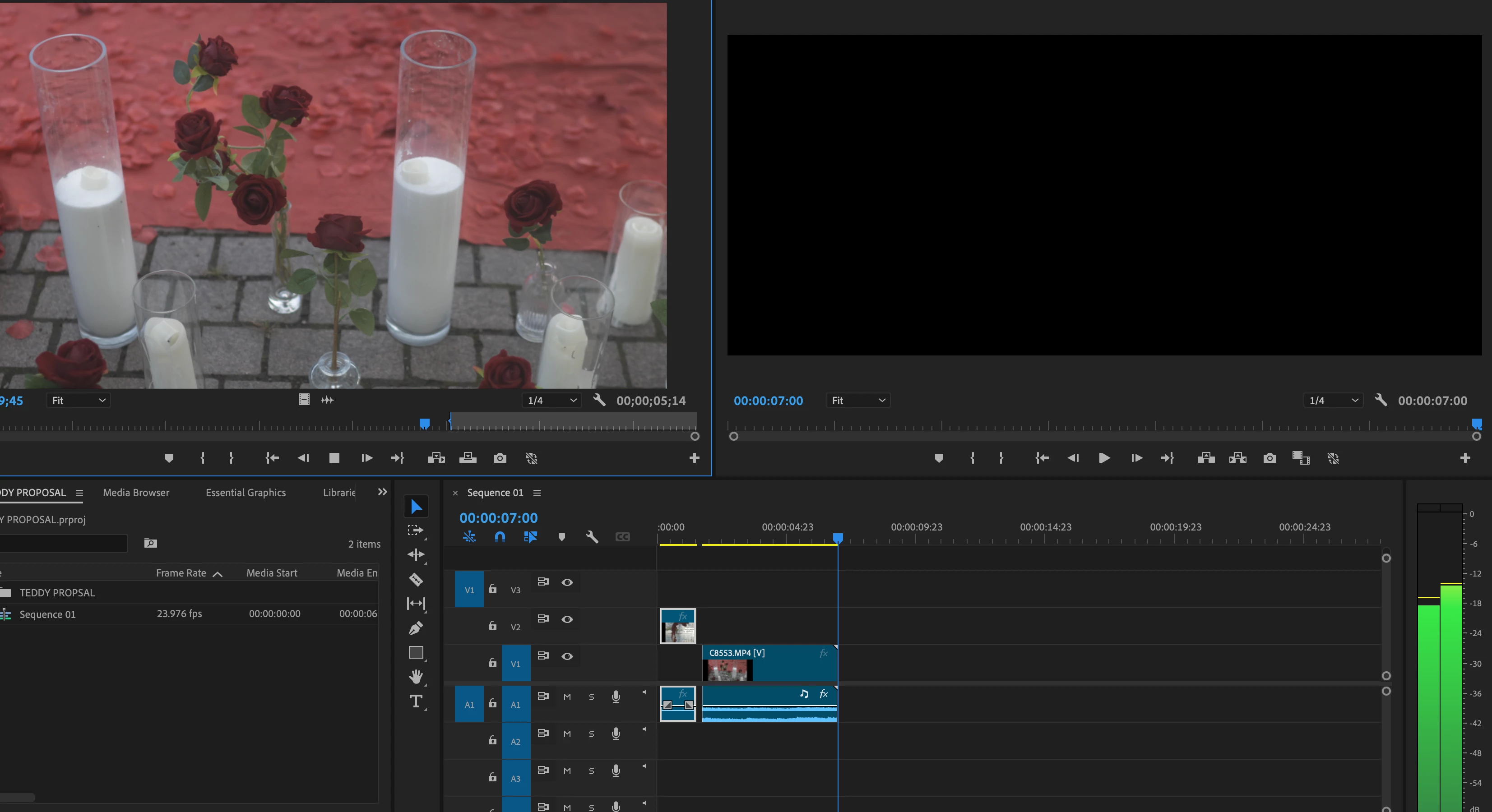Screen dimensions: 1492x812
Task: Toggle lock on track V3
Action: coord(492,589)
